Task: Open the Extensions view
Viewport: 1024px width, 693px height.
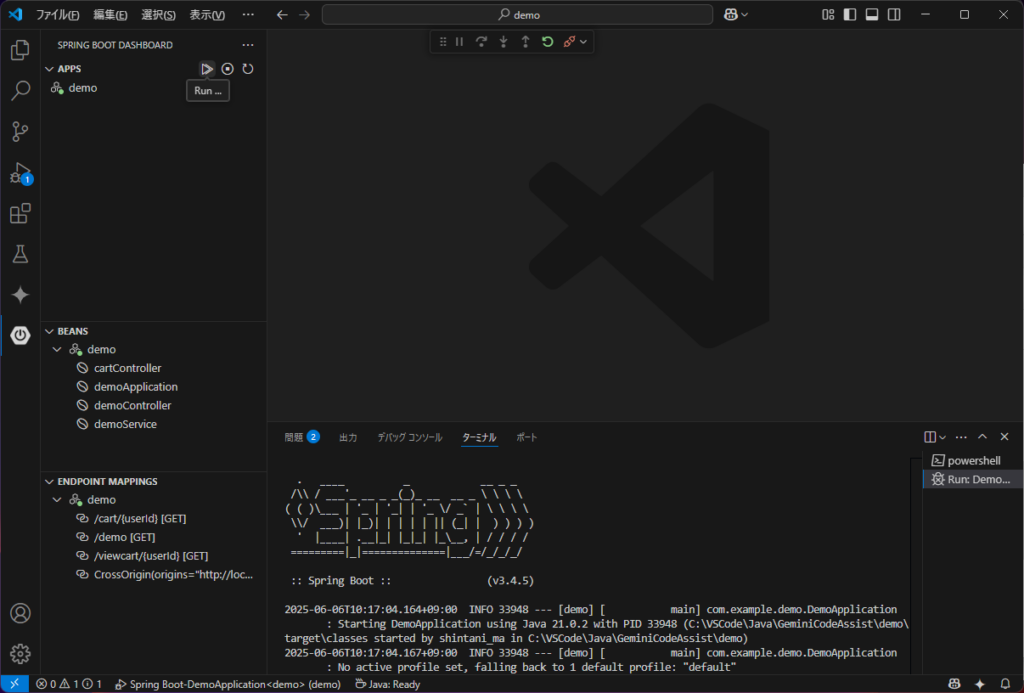Action: point(20,214)
